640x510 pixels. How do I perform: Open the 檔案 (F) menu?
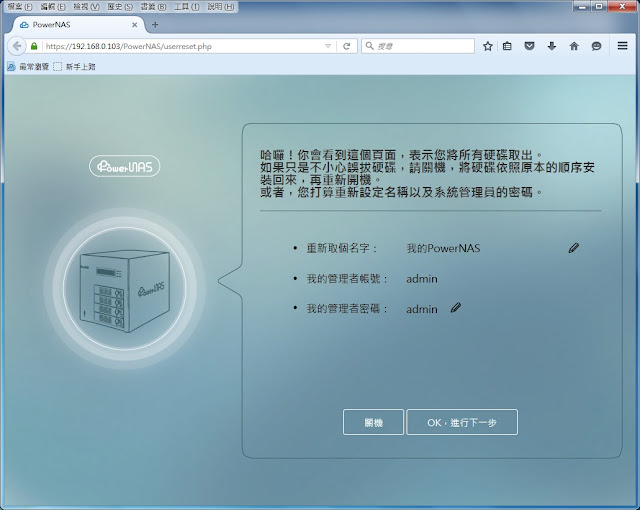[x=20, y=7]
